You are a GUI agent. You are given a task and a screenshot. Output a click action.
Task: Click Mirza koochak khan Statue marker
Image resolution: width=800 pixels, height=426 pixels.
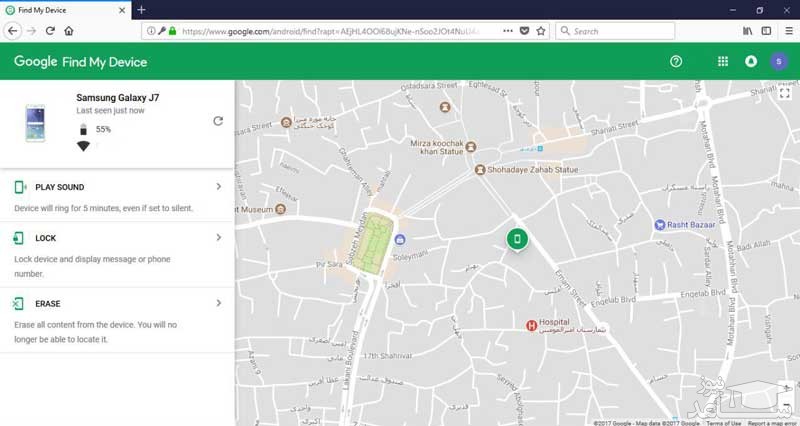[x=471, y=147]
